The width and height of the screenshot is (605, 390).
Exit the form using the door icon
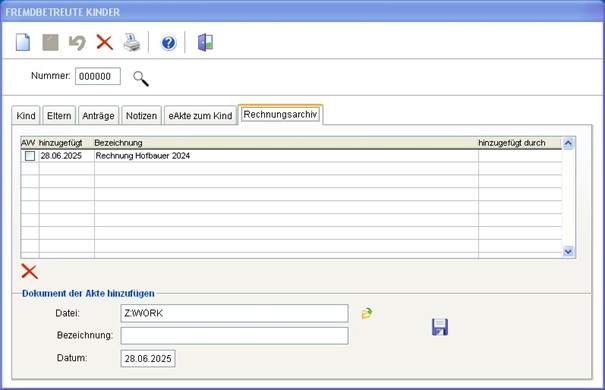coord(205,42)
